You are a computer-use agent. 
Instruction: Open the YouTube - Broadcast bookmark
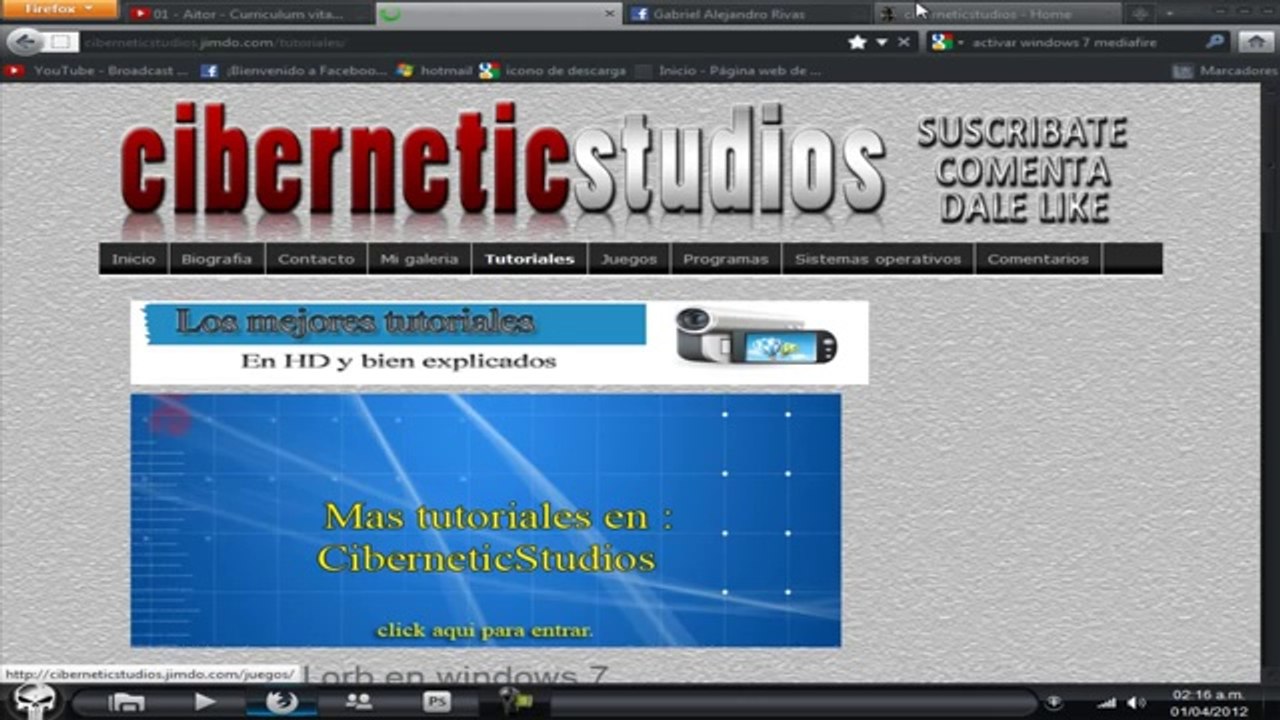[x=96, y=71]
